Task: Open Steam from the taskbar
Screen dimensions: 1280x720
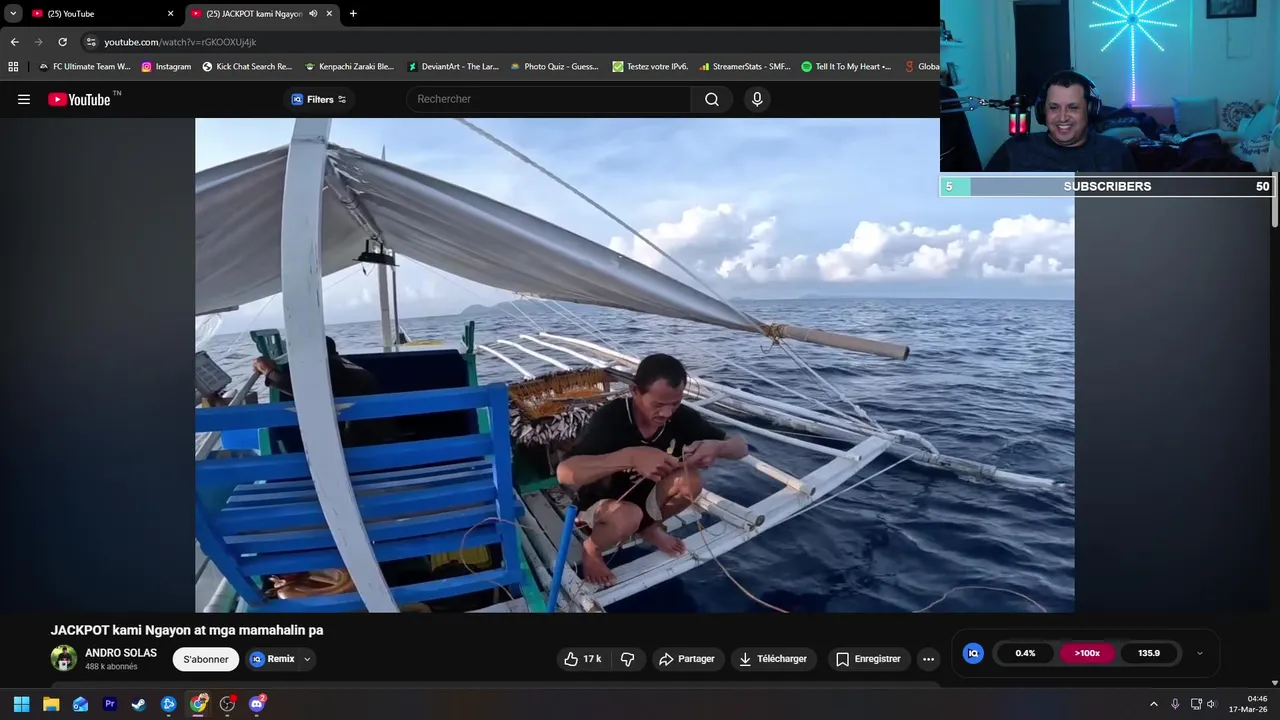Action: pyautogui.click(x=139, y=704)
